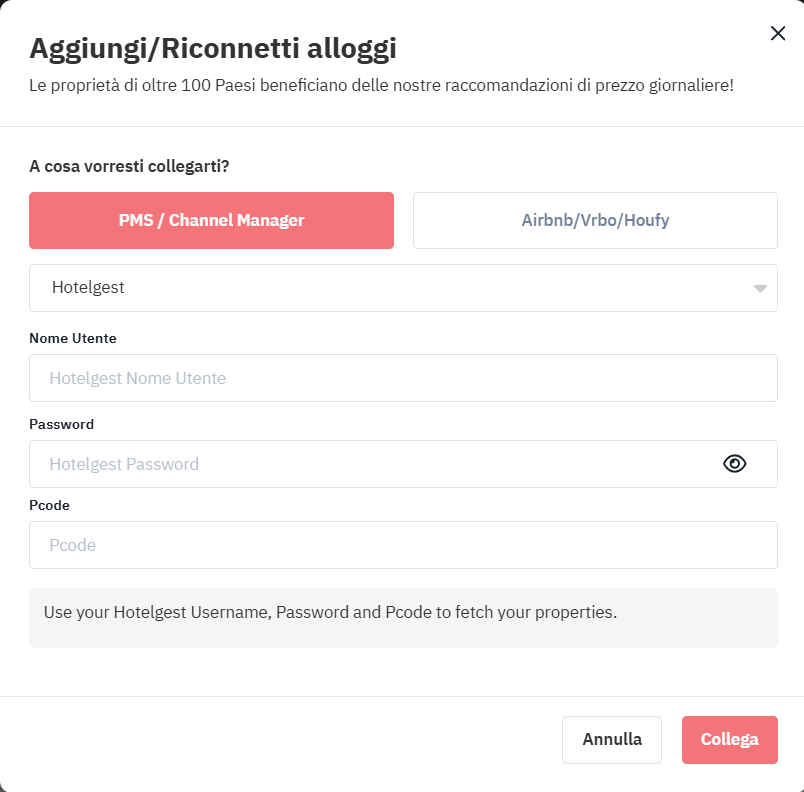The height and width of the screenshot is (792, 804).
Task: Close the Aggiungi/Riconnetti alloggi dialog
Action: (778, 33)
